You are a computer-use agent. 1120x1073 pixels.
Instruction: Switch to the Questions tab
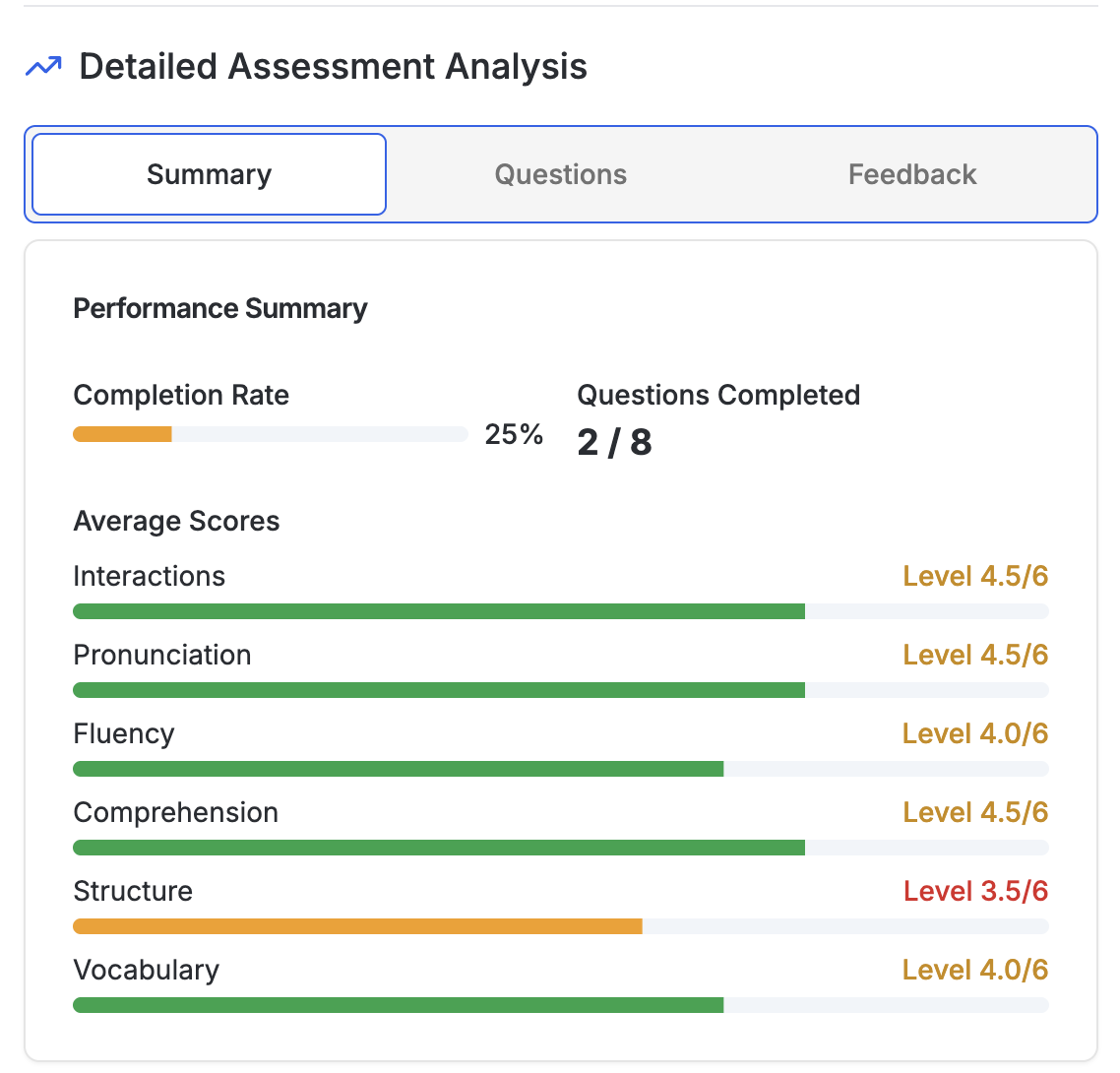(560, 174)
